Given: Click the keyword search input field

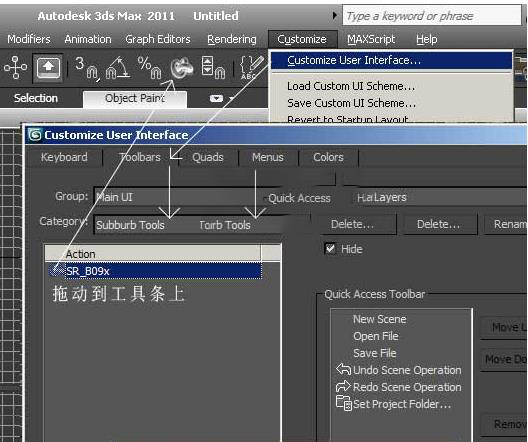Looking at the screenshot, I should [432, 15].
